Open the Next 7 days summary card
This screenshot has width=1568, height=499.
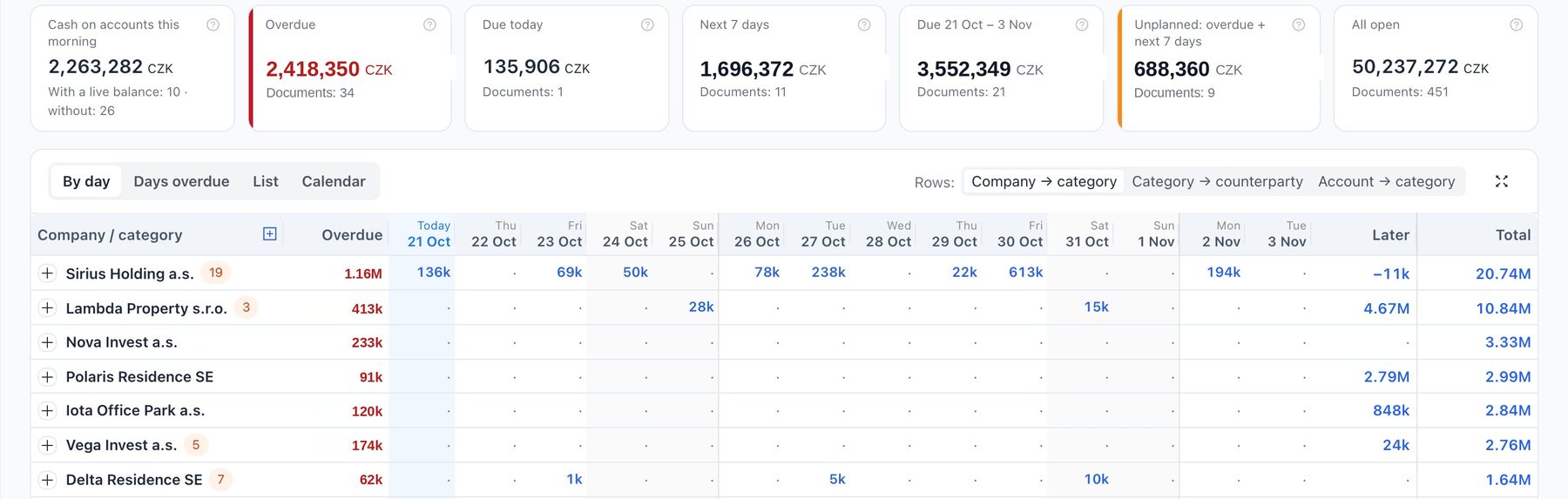(784, 68)
